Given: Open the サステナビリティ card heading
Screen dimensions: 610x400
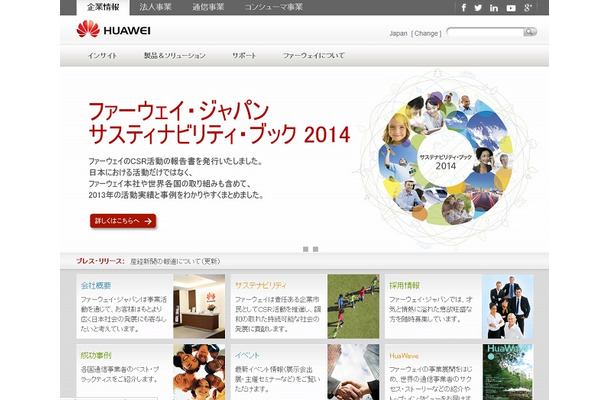Looking at the screenshot, I should tap(261, 285).
